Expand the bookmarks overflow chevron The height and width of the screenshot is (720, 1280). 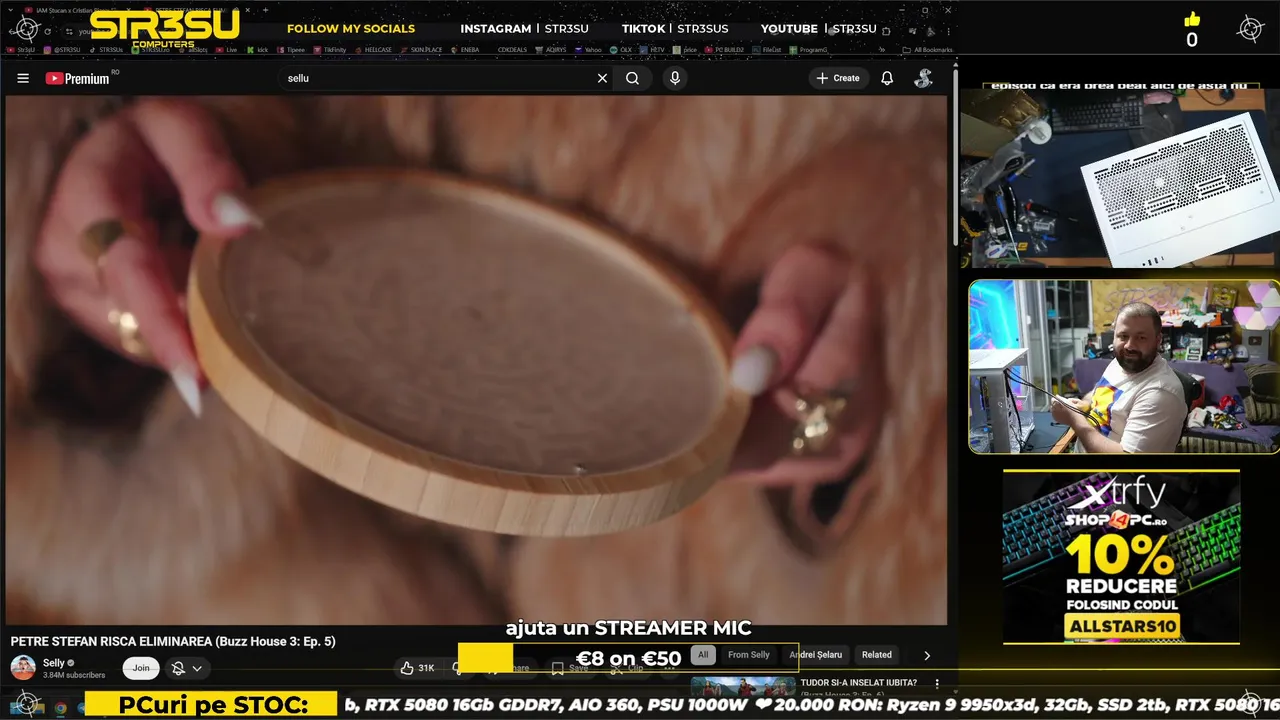point(881,49)
